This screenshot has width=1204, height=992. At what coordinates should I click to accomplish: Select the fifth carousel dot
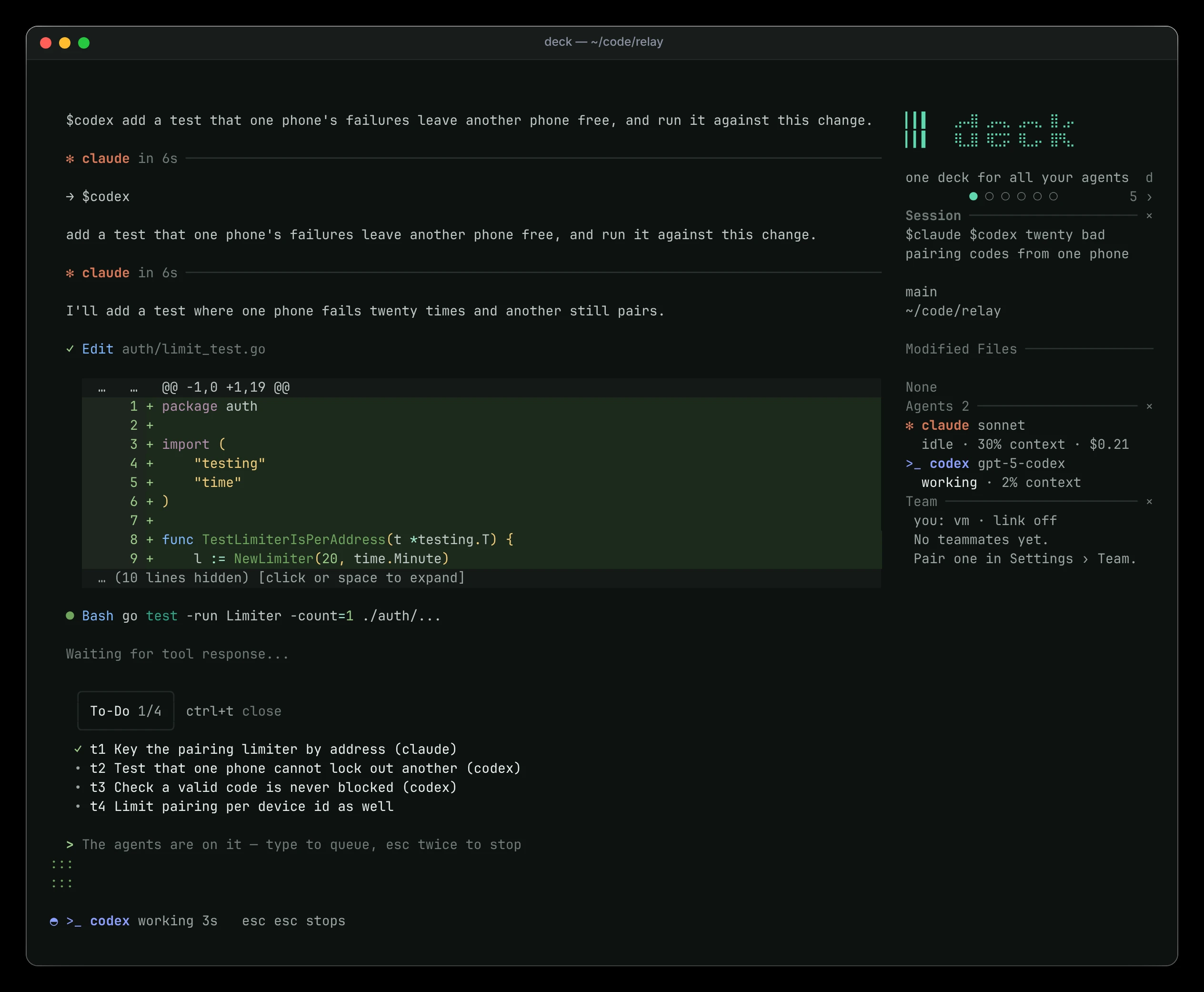pyautogui.click(x=1037, y=197)
